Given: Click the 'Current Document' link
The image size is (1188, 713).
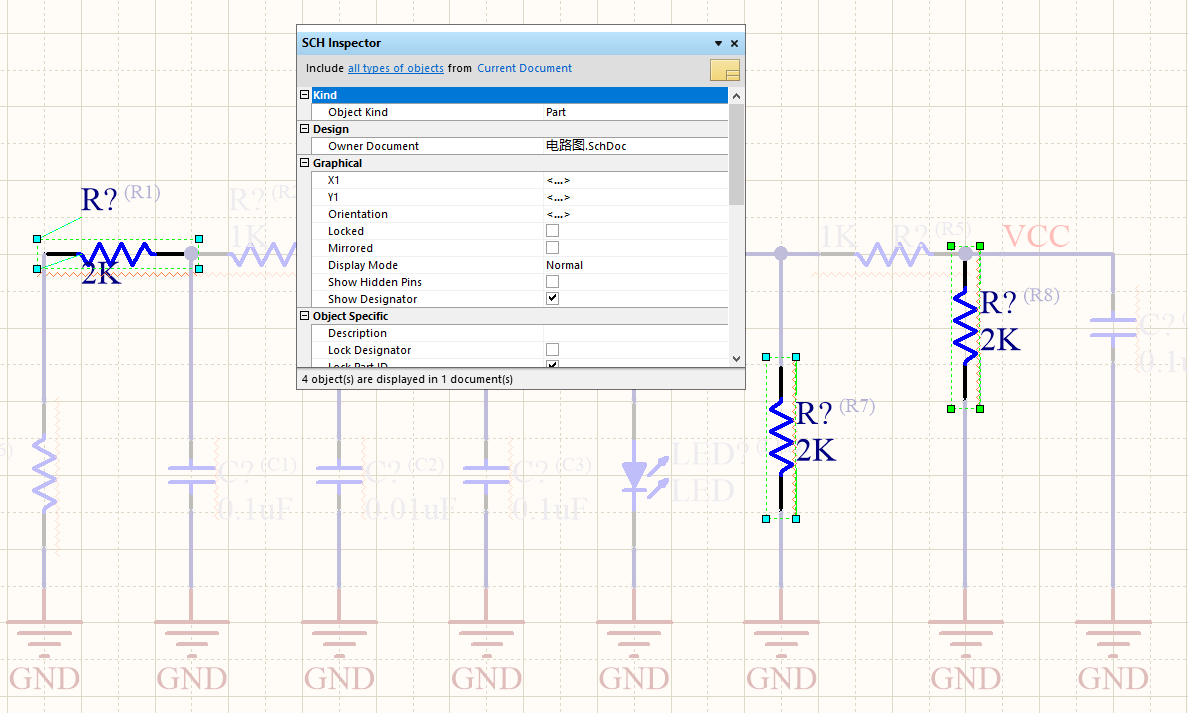Looking at the screenshot, I should pos(524,68).
